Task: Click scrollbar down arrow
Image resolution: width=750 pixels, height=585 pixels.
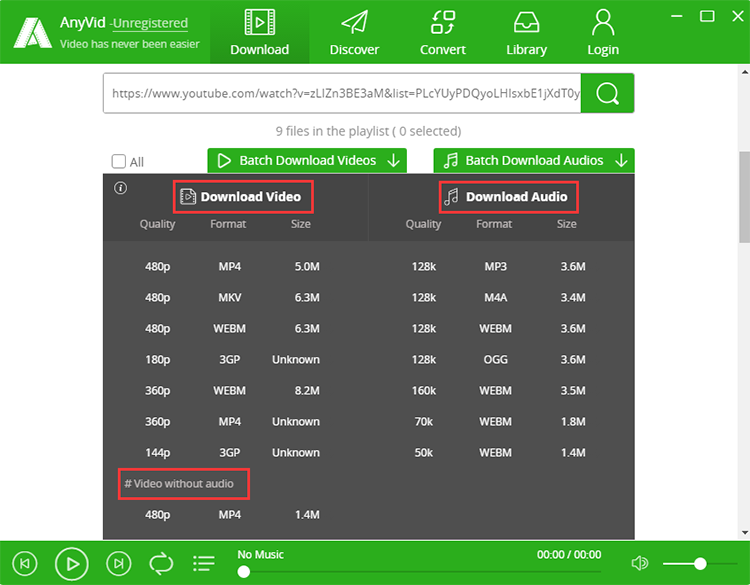Action: point(744,532)
